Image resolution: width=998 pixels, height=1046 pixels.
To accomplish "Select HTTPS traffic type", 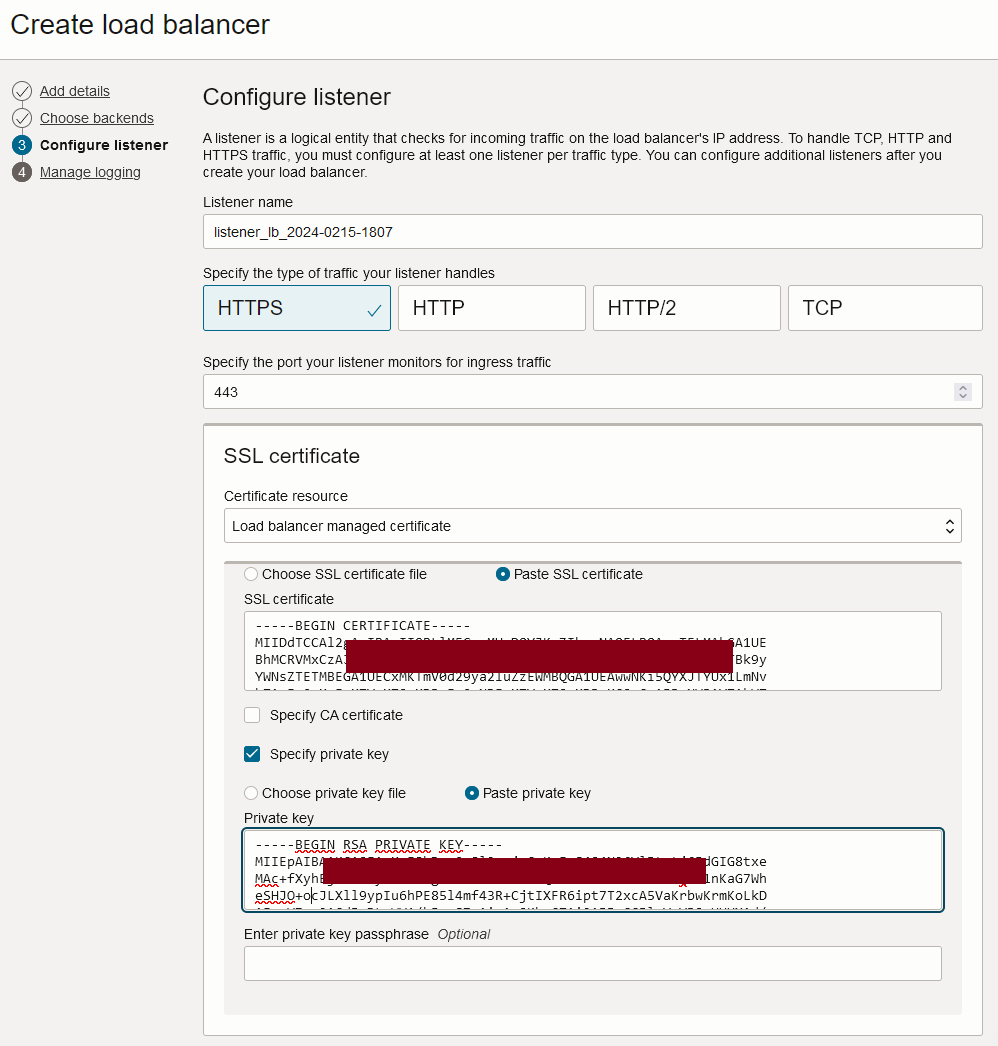I will 297,308.
